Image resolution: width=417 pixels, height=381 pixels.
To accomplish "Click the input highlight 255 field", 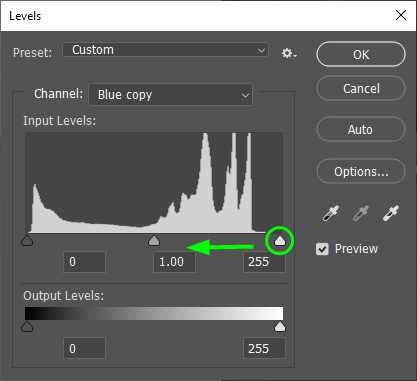I will [x=264, y=262].
